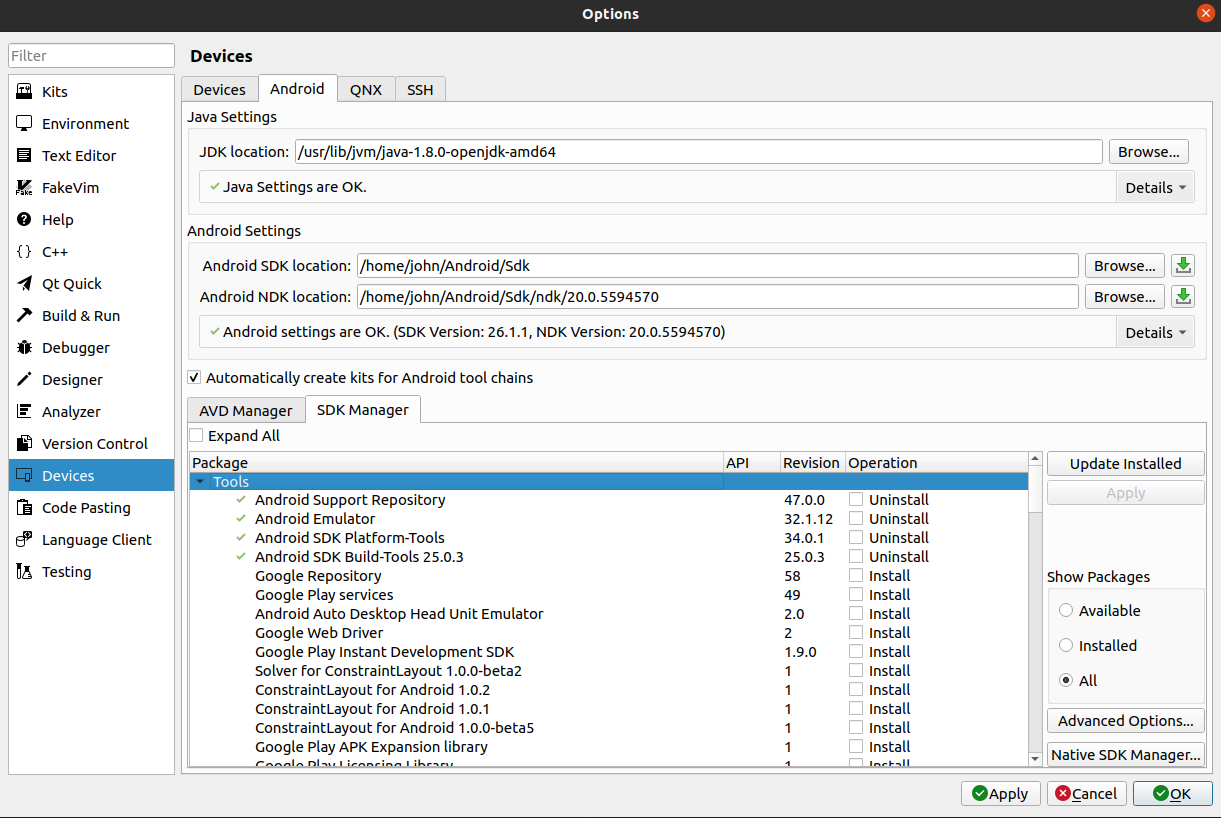Open the Debugger bug icon category
This screenshot has width=1221, height=818.
click(24, 348)
